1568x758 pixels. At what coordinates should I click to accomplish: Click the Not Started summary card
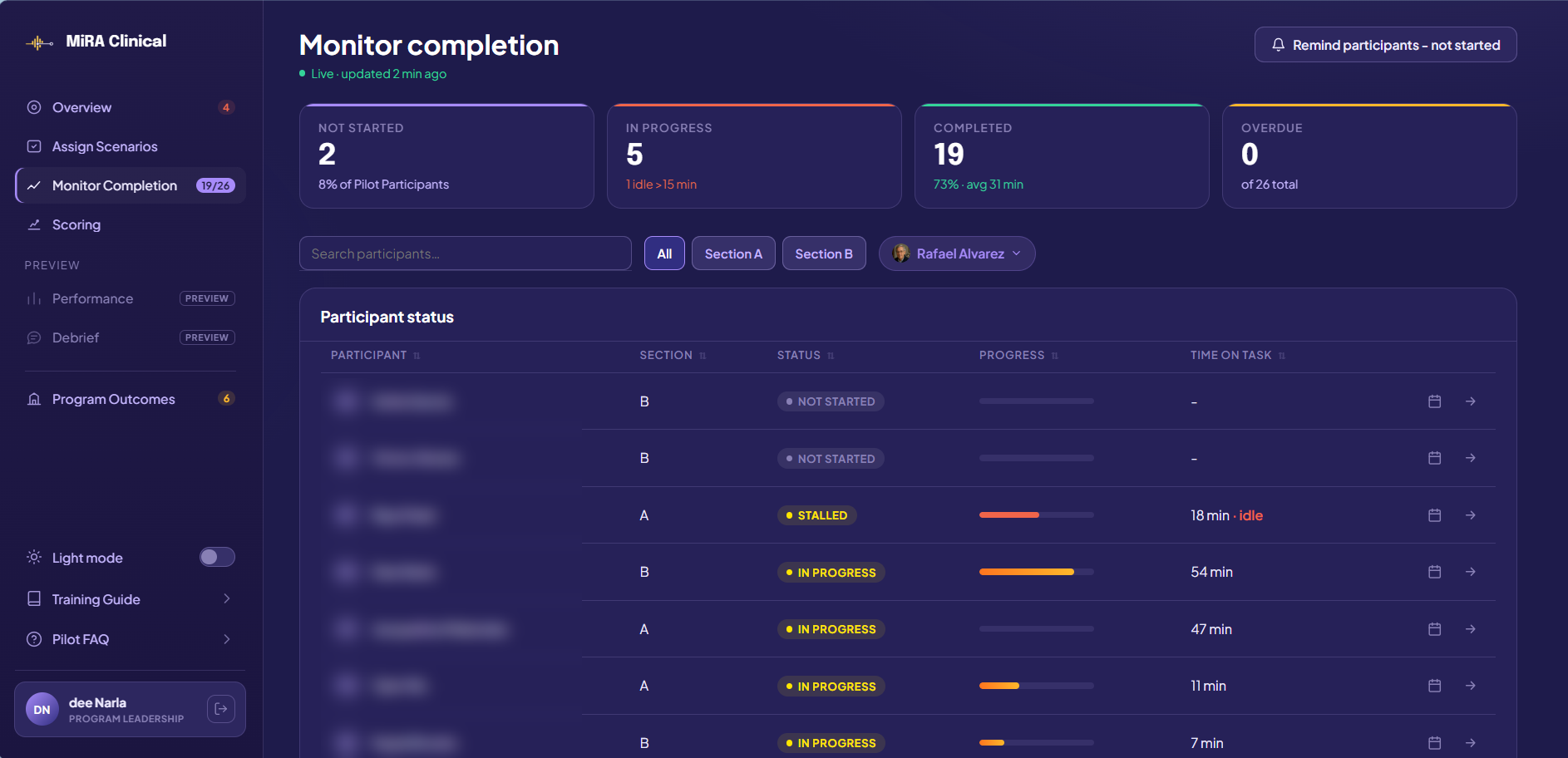coord(446,156)
